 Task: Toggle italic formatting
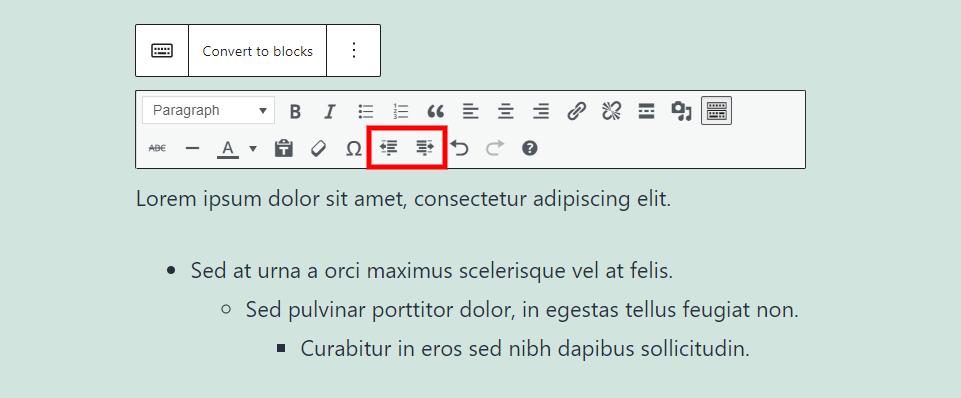click(330, 112)
